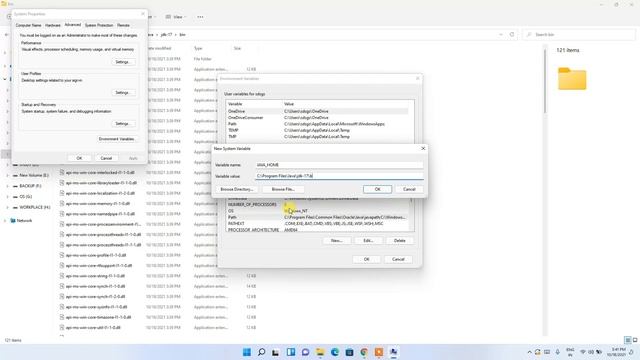Open the Widgets panel icon on taskbar
The width and height of the screenshot is (640, 360).
tap(291, 352)
